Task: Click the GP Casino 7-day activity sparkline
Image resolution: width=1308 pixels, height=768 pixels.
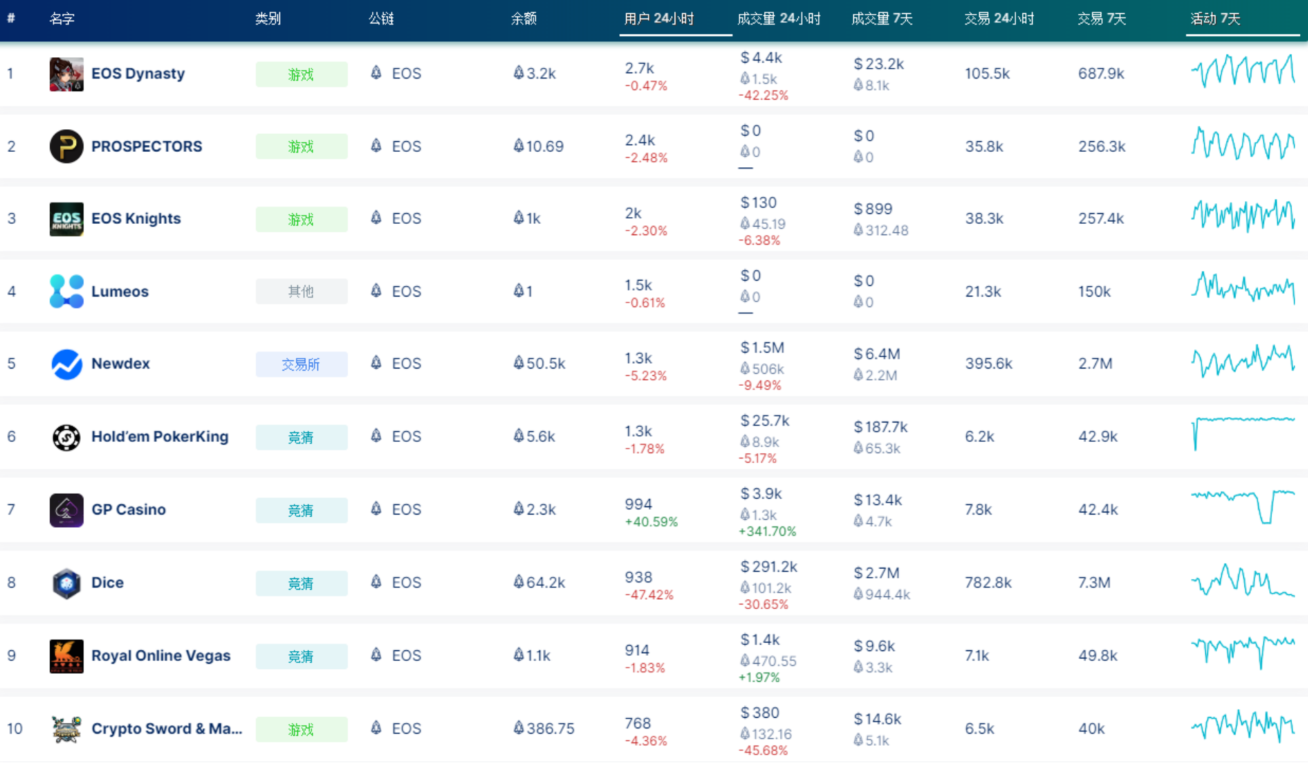Action: tap(1243, 506)
